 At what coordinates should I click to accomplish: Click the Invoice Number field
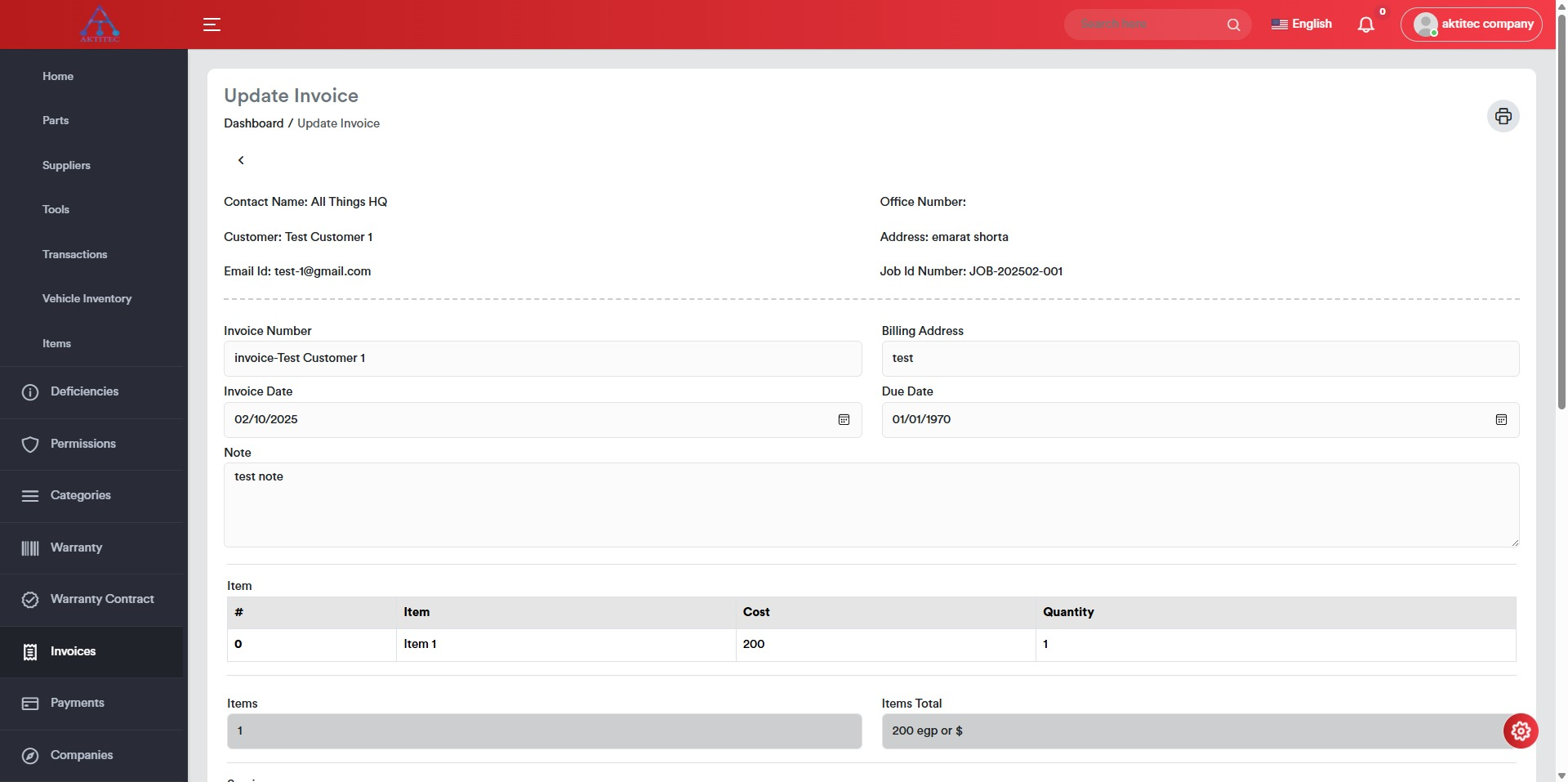click(542, 359)
